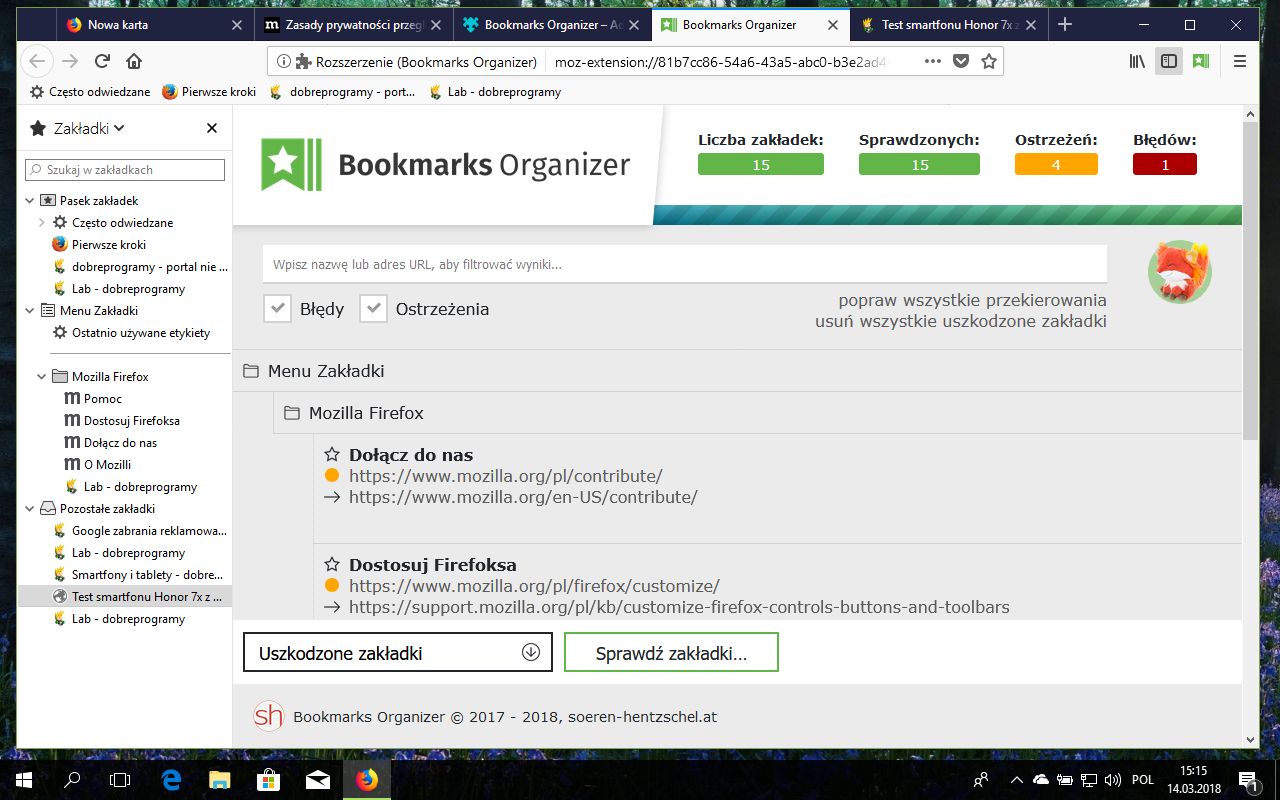Toggle the Ostrzeżenia checkbox
Image resolution: width=1280 pixels, height=800 pixels.
373,308
